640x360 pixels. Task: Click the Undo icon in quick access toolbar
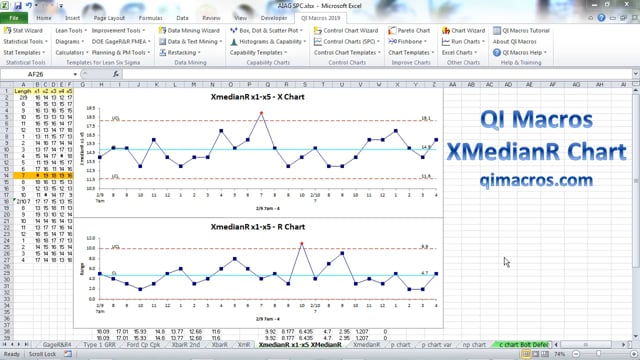(x=29, y=6)
